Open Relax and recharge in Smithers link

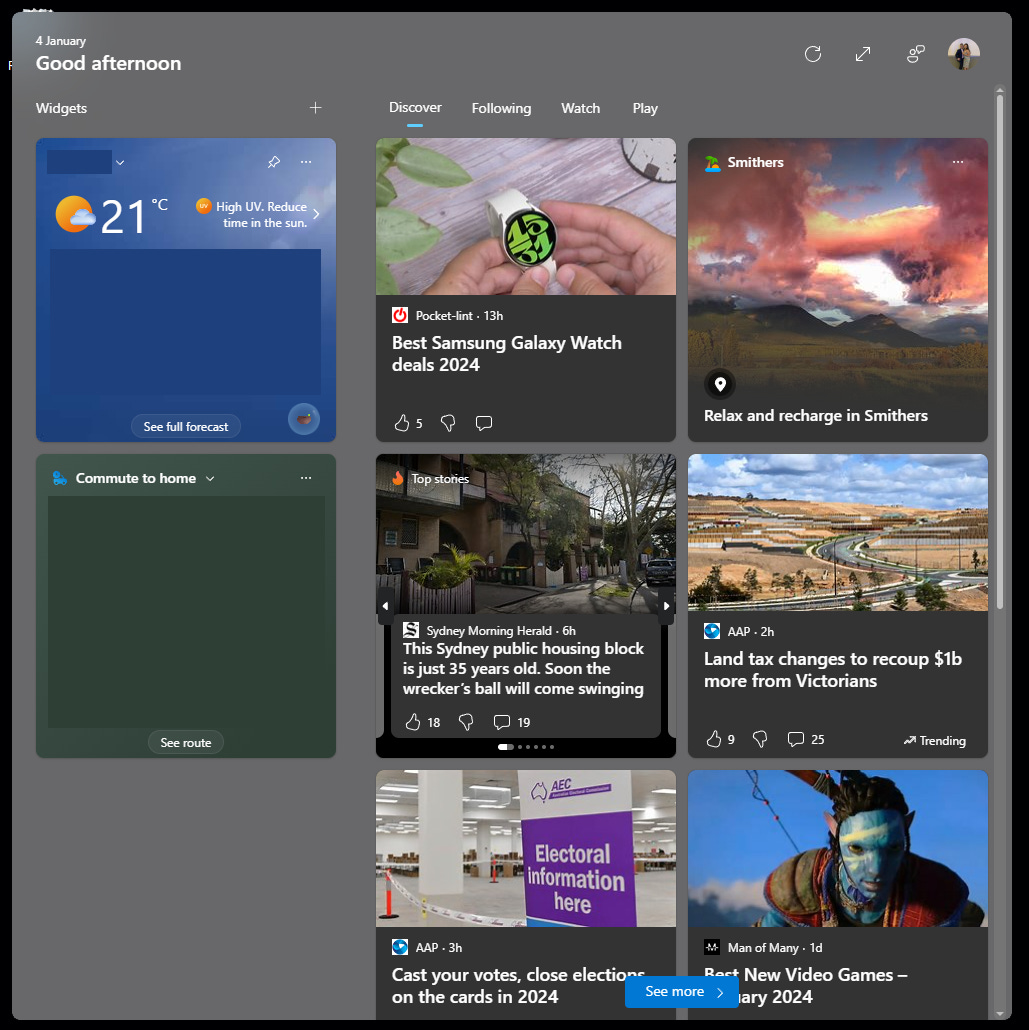815,416
